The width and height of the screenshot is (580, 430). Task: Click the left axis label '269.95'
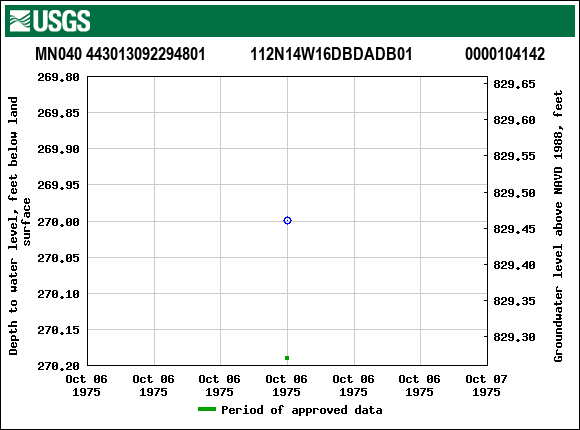coord(58,185)
